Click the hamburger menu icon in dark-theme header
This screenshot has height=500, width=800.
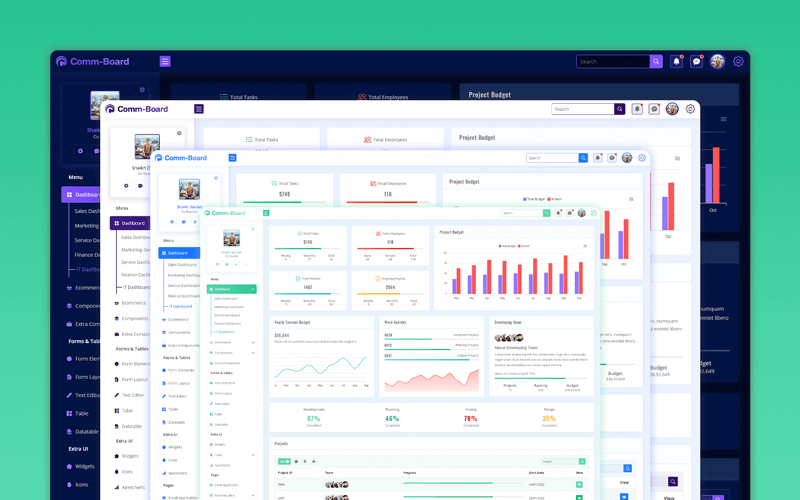click(x=165, y=61)
